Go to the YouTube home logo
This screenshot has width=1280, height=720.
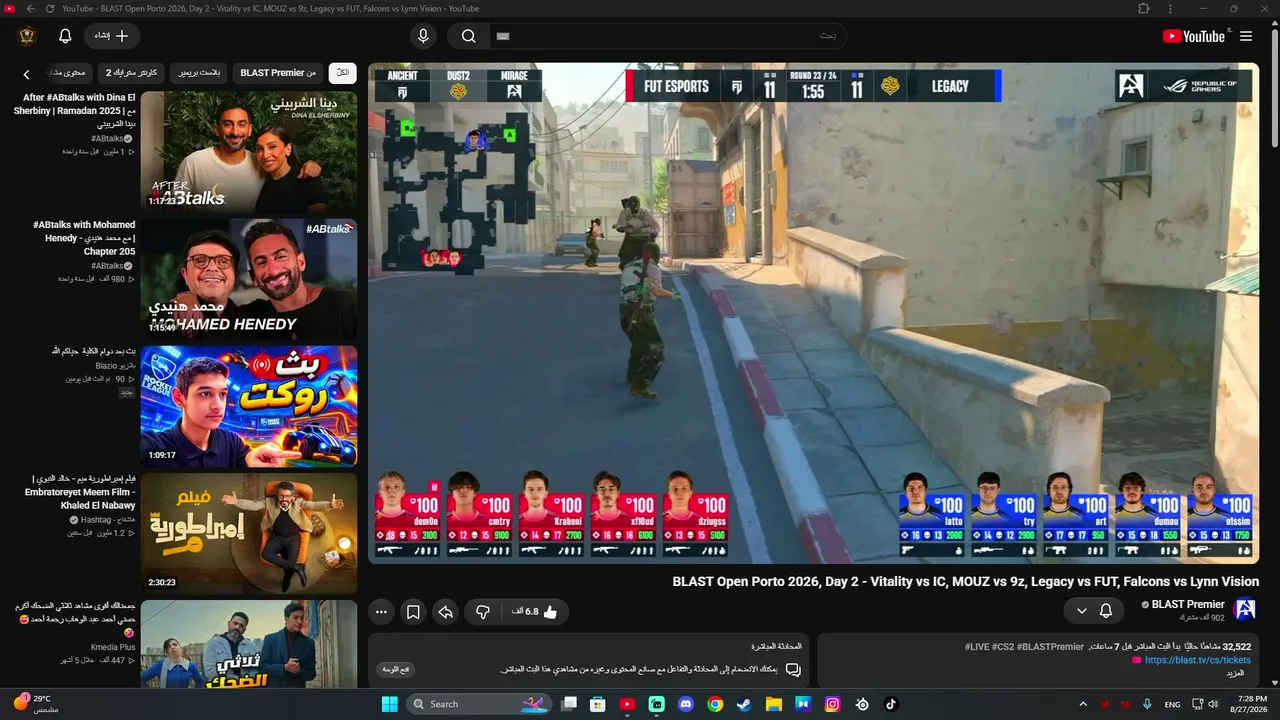[x=1193, y=36]
